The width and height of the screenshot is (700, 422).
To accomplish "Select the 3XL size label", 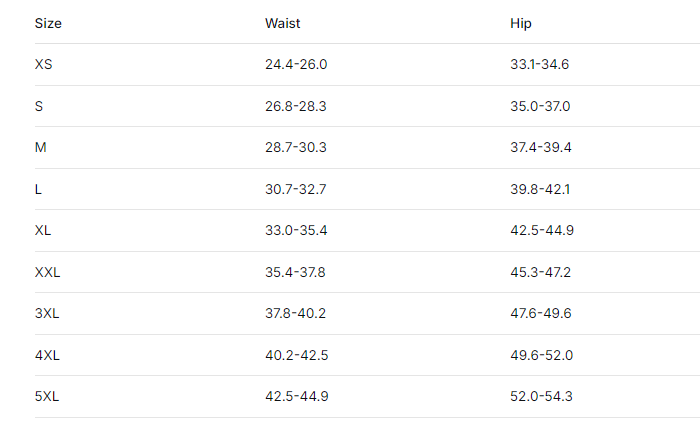I will pos(47,313).
